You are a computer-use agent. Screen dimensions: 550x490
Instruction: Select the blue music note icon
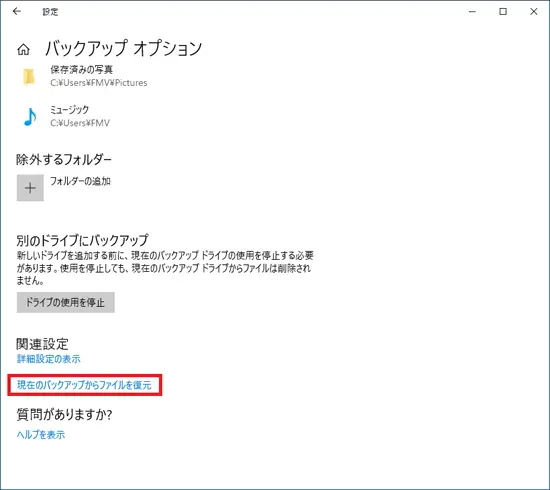30,116
